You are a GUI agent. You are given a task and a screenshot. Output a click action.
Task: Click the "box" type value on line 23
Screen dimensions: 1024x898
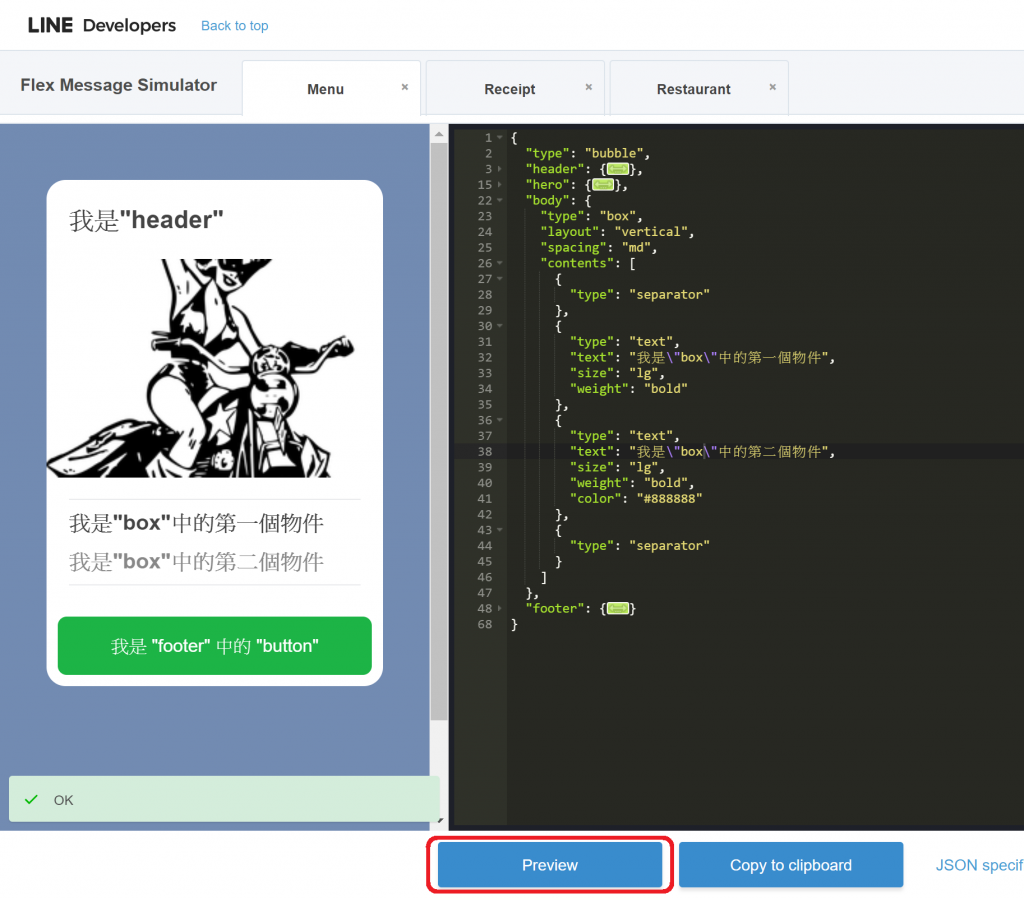coord(618,216)
